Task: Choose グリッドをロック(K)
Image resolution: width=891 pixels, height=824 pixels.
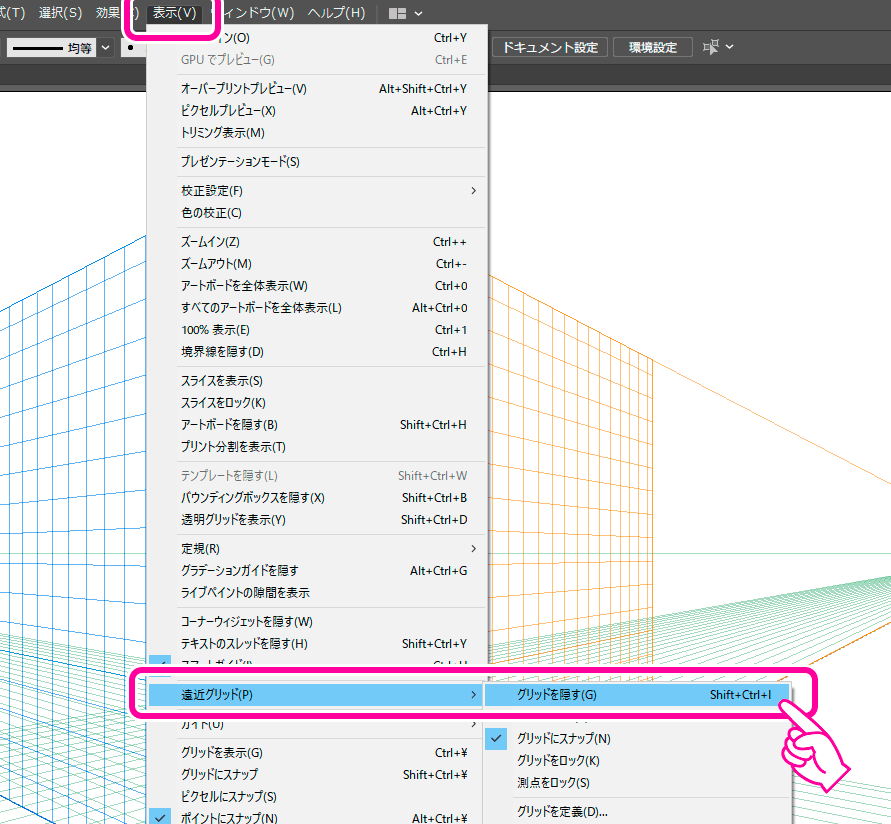Action: click(x=637, y=761)
